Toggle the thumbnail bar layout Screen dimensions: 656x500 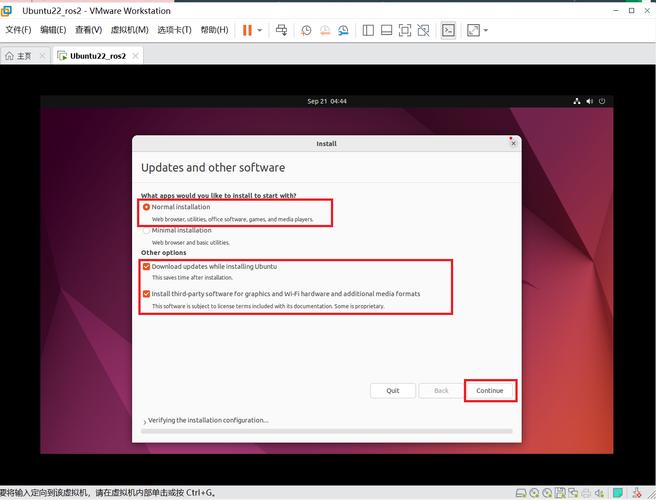pos(387,30)
